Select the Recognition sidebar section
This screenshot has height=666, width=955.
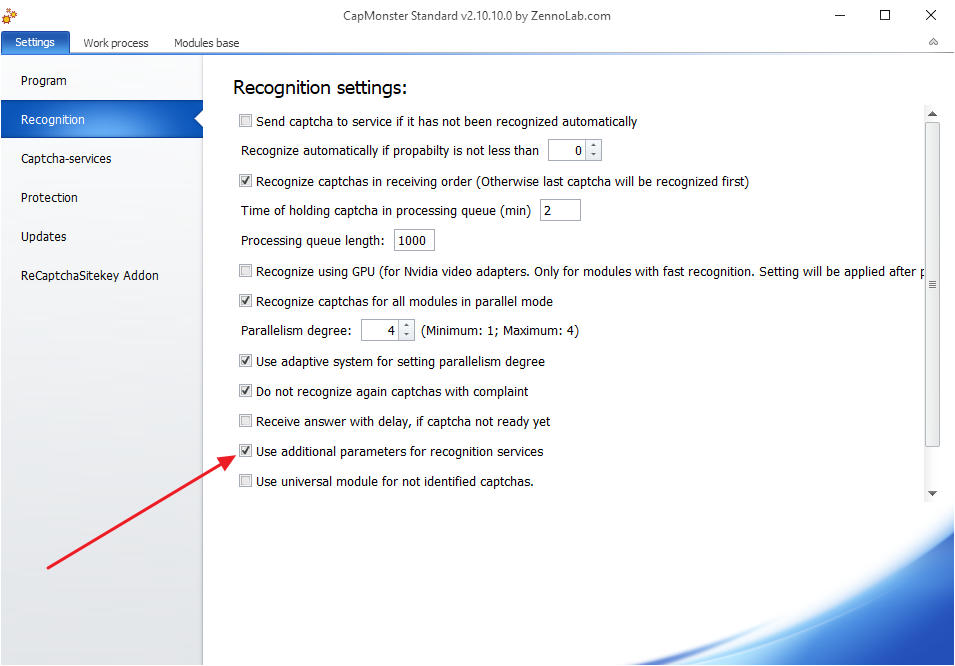point(102,119)
